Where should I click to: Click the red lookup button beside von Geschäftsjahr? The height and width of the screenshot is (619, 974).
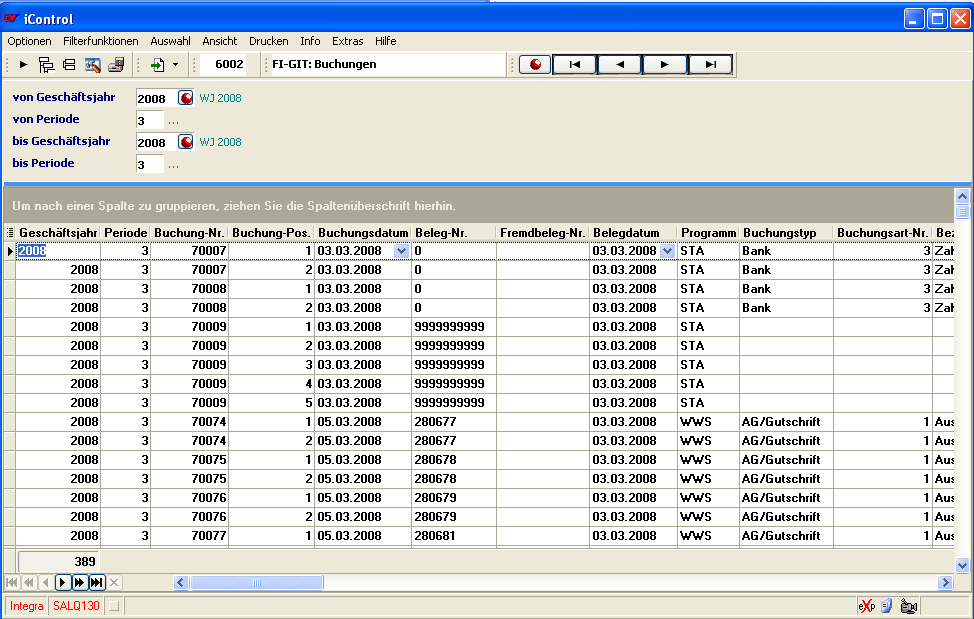[185, 98]
